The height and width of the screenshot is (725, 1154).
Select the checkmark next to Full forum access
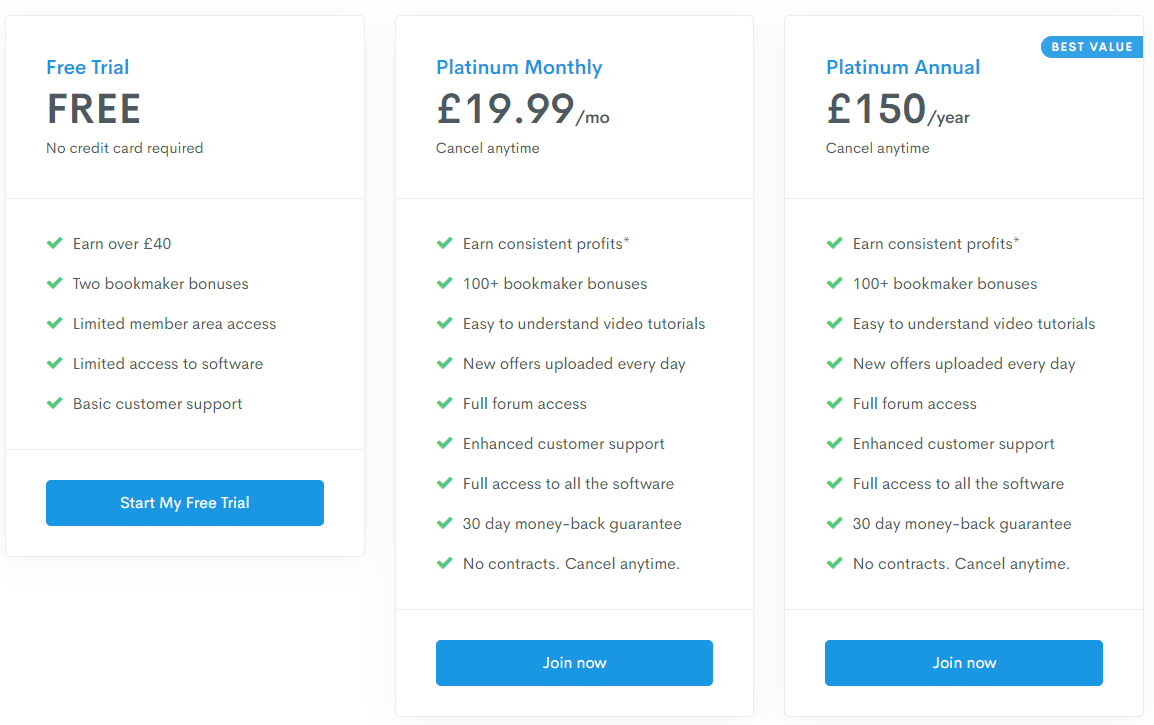click(x=444, y=403)
